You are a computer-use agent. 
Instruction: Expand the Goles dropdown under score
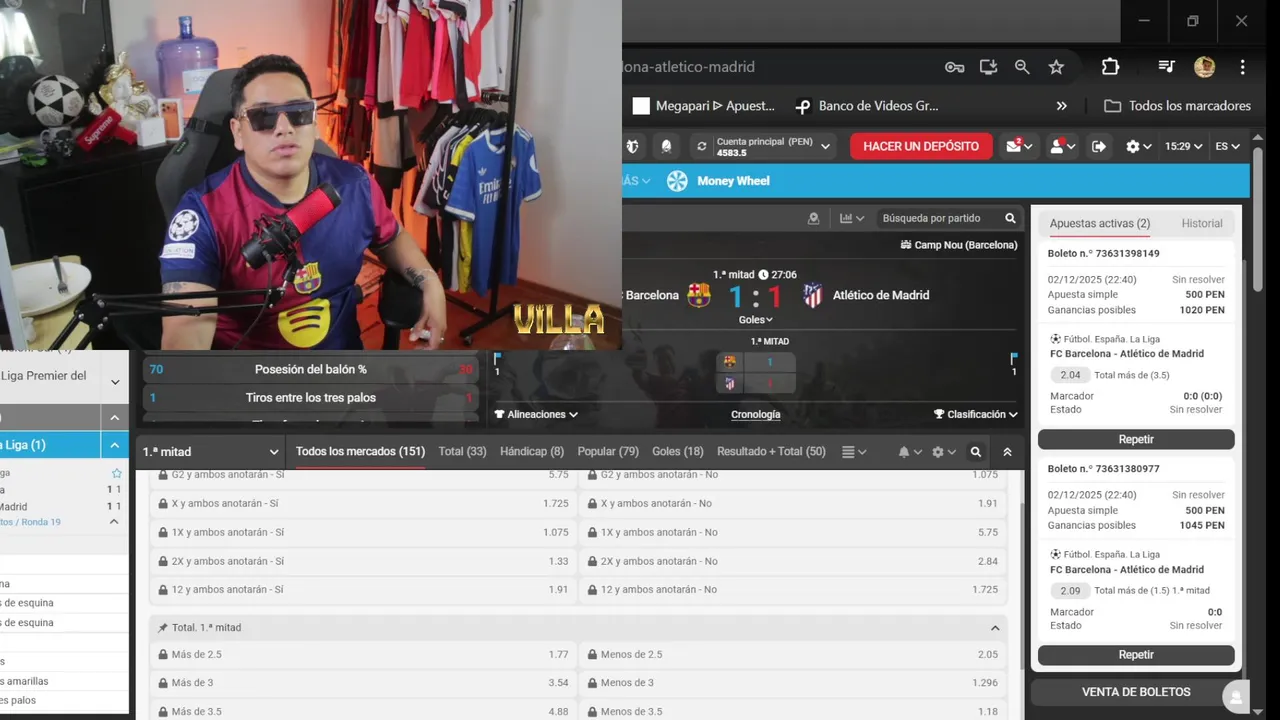click(755, 320)
